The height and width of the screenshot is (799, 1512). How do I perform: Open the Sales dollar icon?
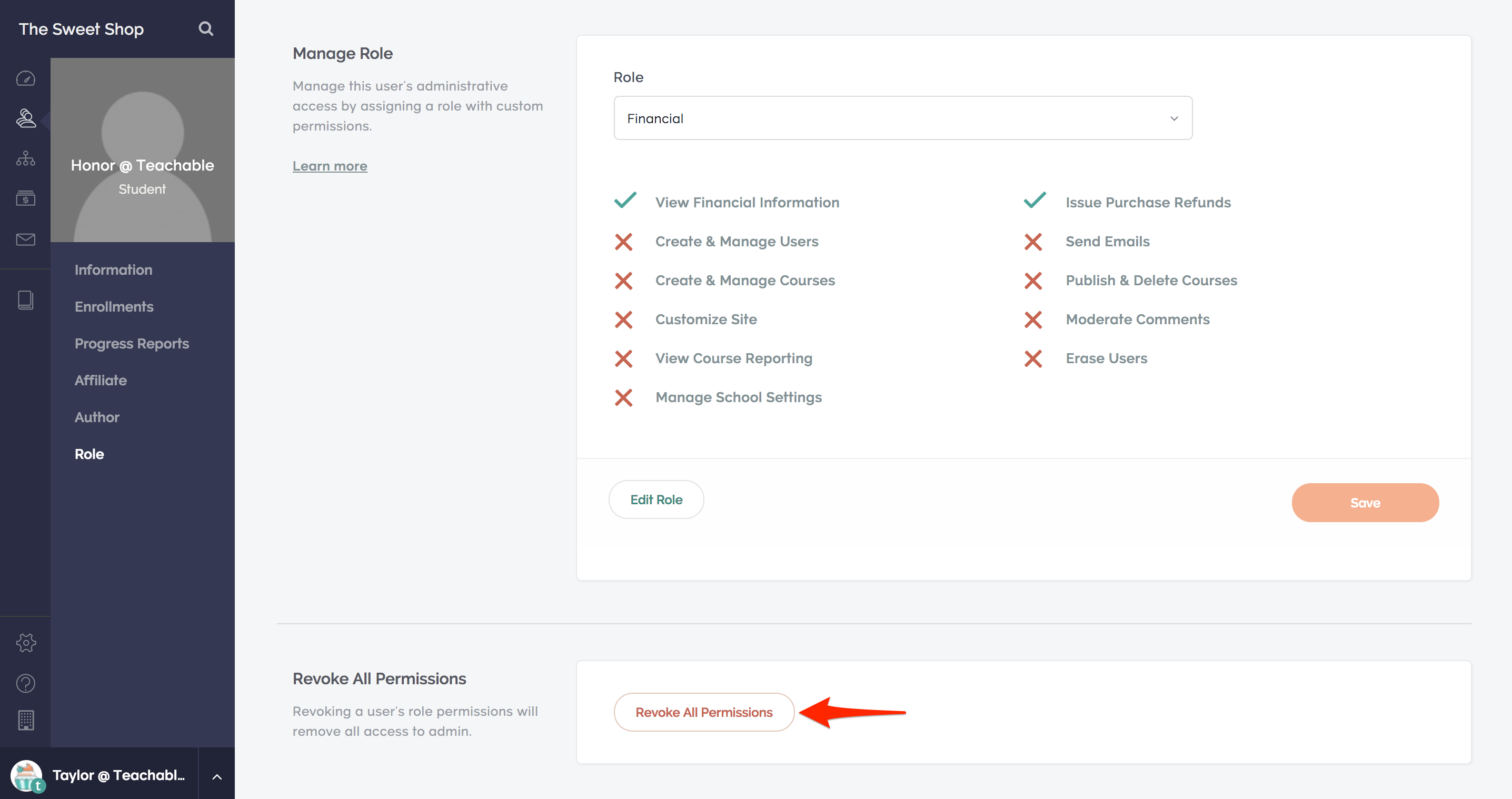tap(25, 198)
